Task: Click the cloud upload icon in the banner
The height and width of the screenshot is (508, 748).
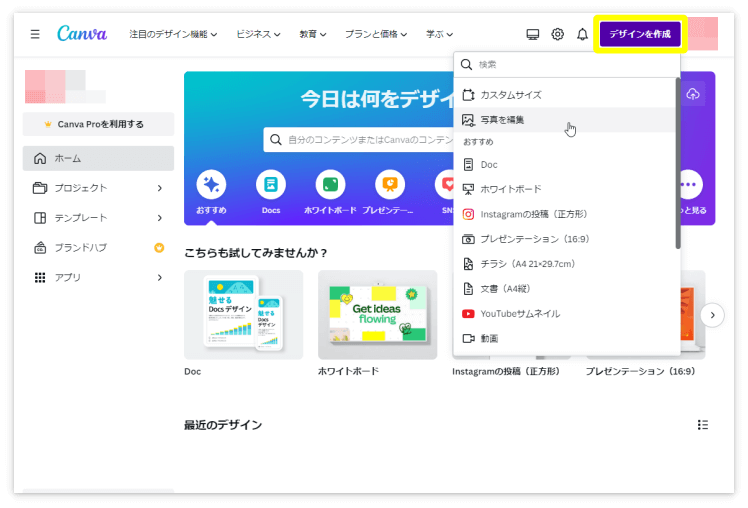Action: 693,94
